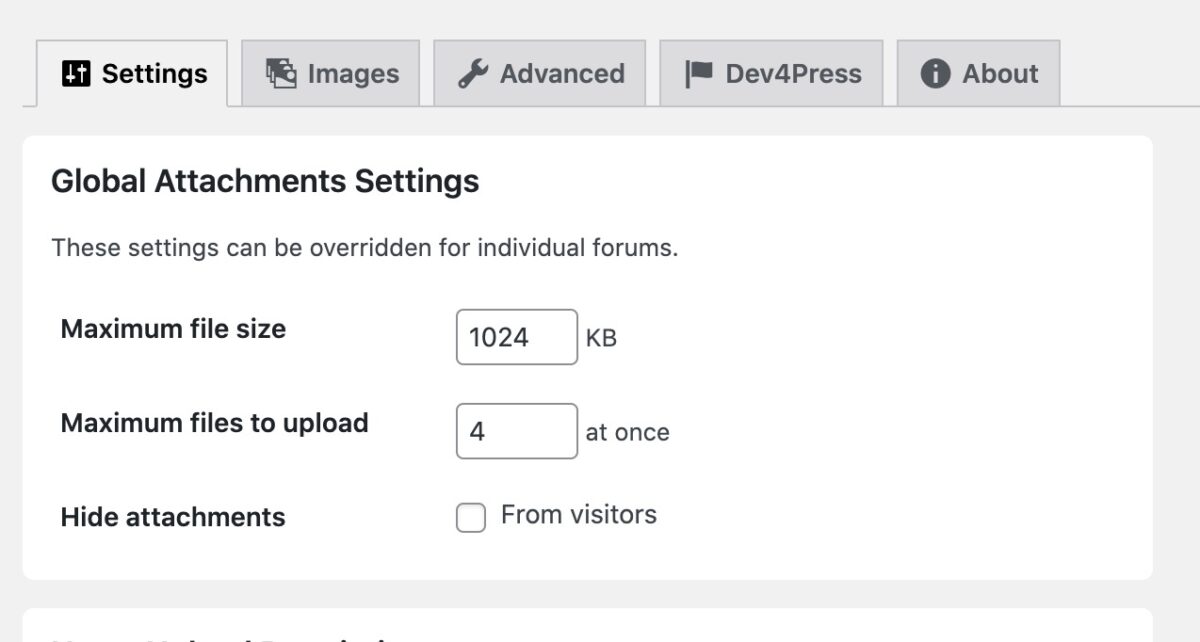This screenshot has width=1200, height=642.
Task: Click the info icon on About tab
Action: 935,74
